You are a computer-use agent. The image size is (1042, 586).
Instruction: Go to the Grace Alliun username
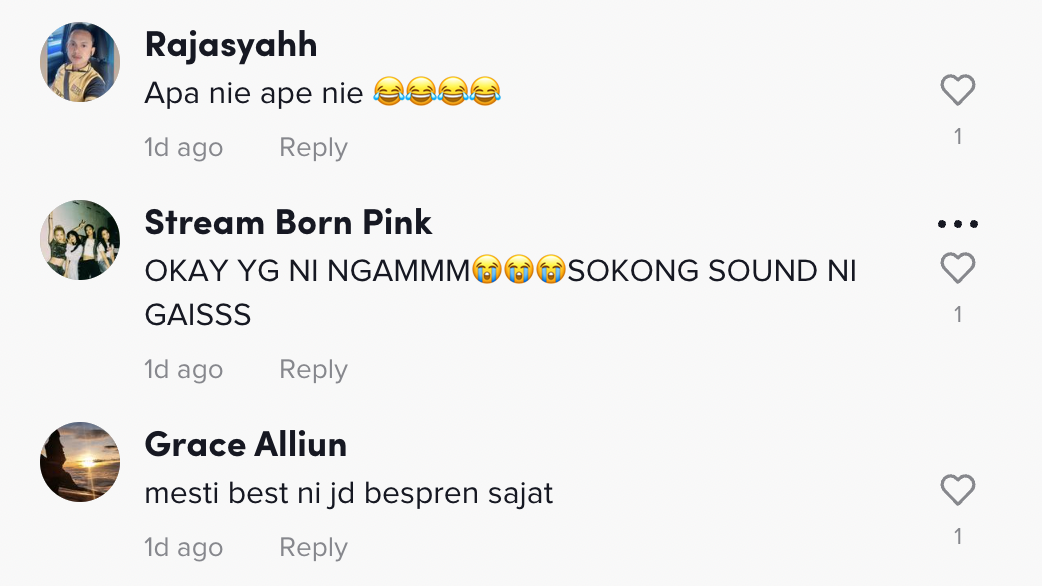coord(246,444)
